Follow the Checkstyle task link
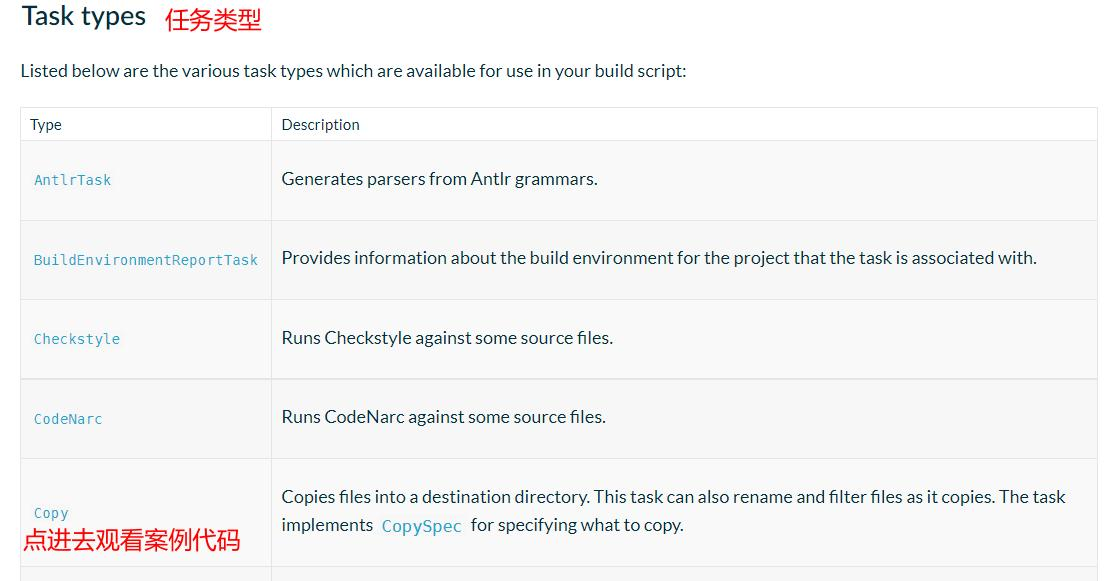This screenshot has height=581, width=1106. click(x=77, y=339)
